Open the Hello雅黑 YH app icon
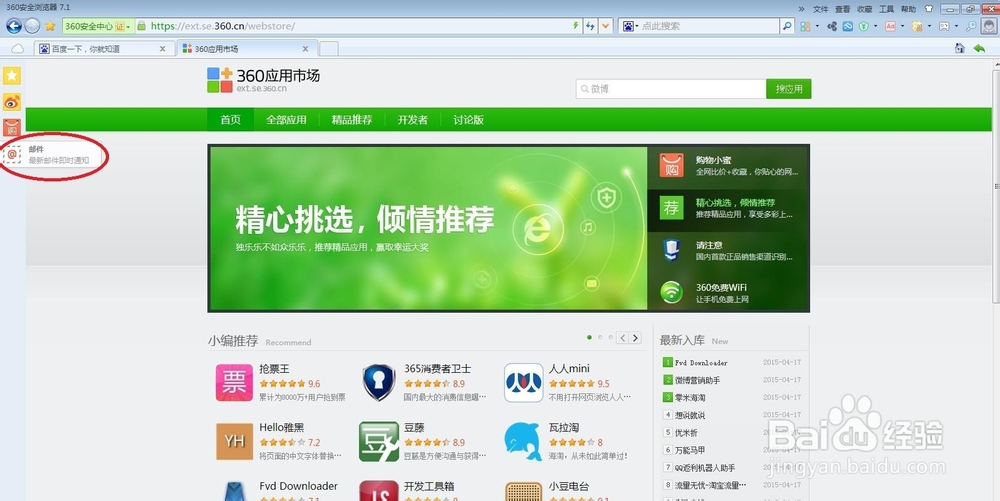 tap(234, 441)
